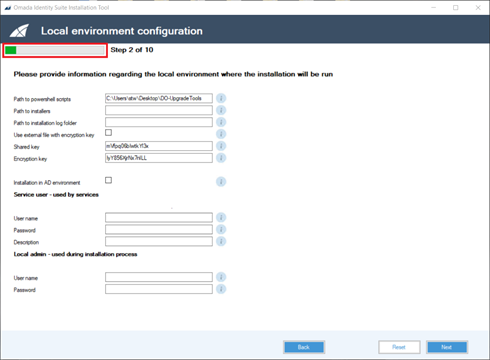This screenshot has height=360, width=490.
Task: Click info icon beside Path to powershell scripts
Action: [x=221, y=98]
